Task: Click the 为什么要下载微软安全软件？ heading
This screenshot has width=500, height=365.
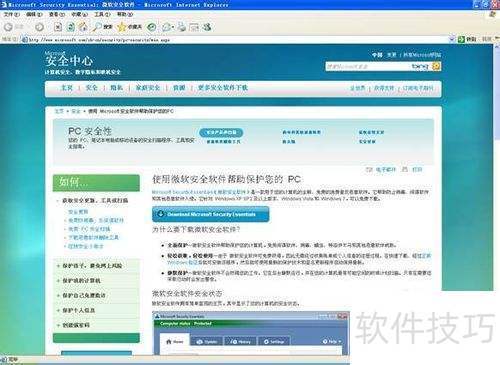Action: pyautogui.click(x=196, y=230)
